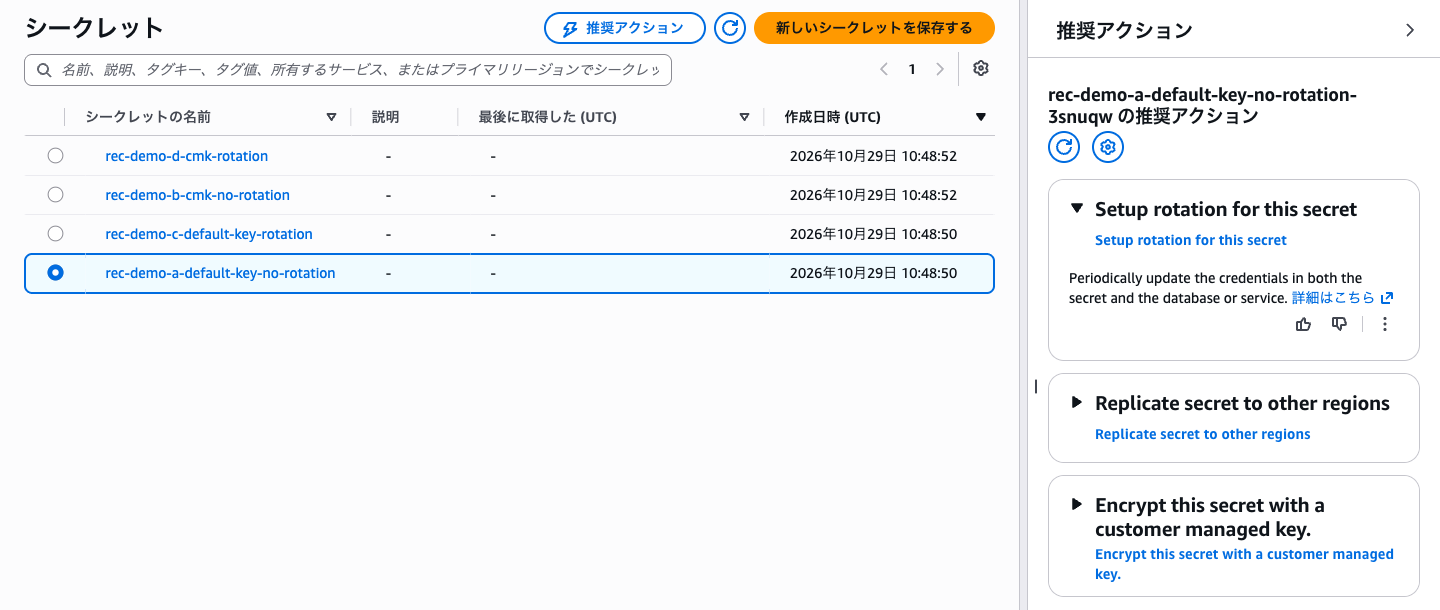The height and width of the screenshot is (610, 1440).
Task: Focus the secrets search input field
Action: tap(348, 70)
